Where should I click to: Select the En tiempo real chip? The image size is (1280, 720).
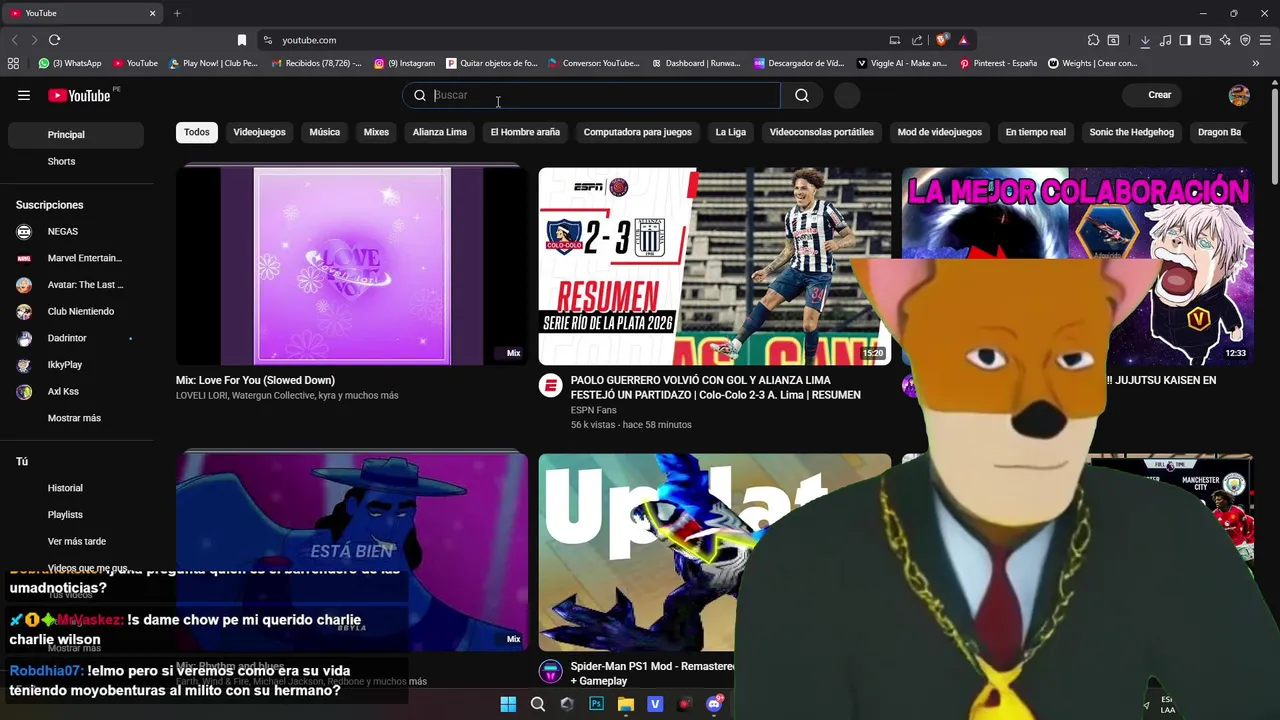[x=1035, y=132]
